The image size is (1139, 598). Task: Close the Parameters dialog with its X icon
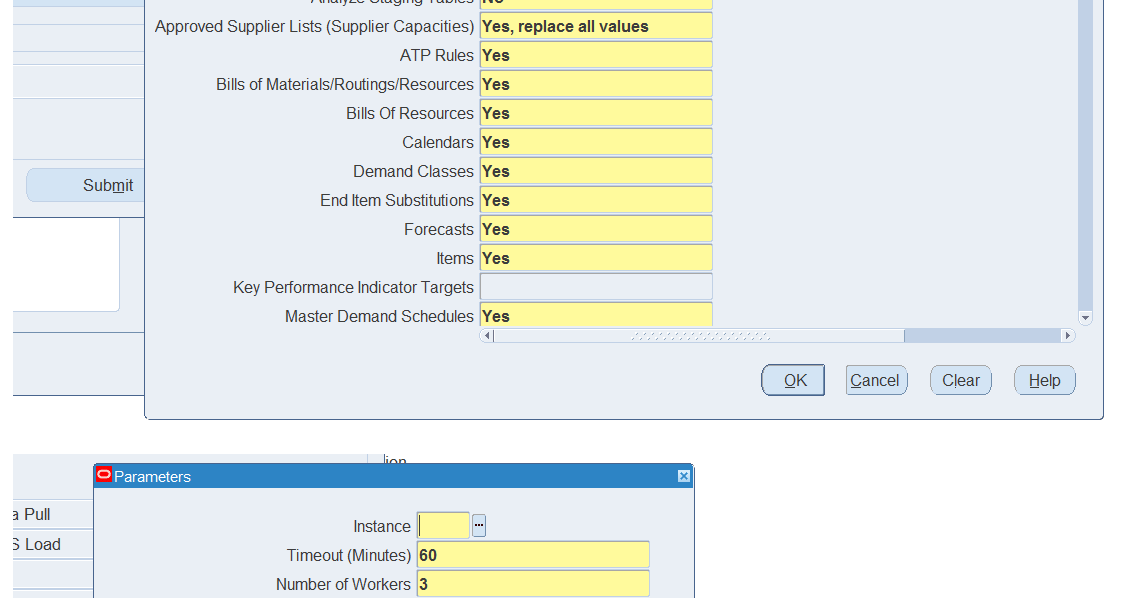point(683,476)
